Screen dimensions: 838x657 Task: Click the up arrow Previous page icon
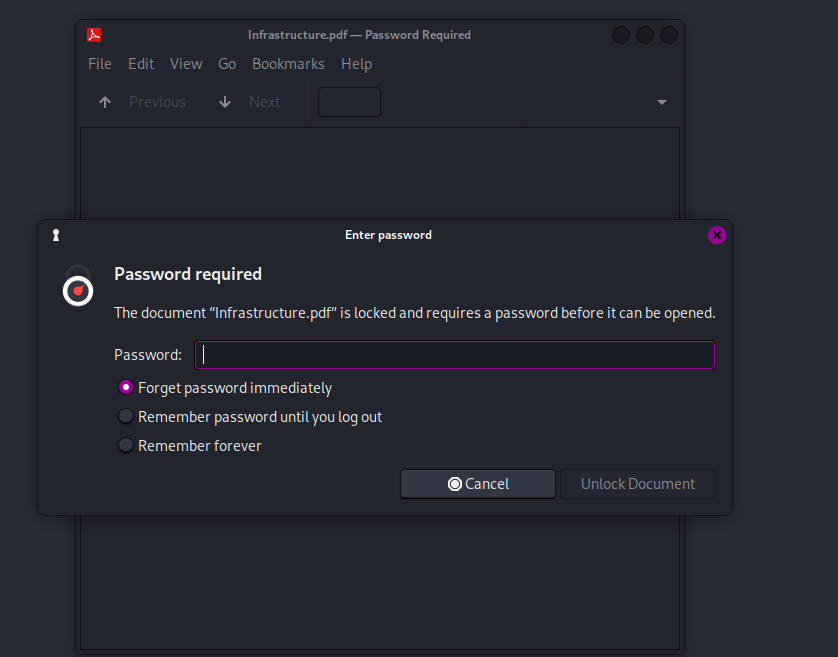[105, 102]
